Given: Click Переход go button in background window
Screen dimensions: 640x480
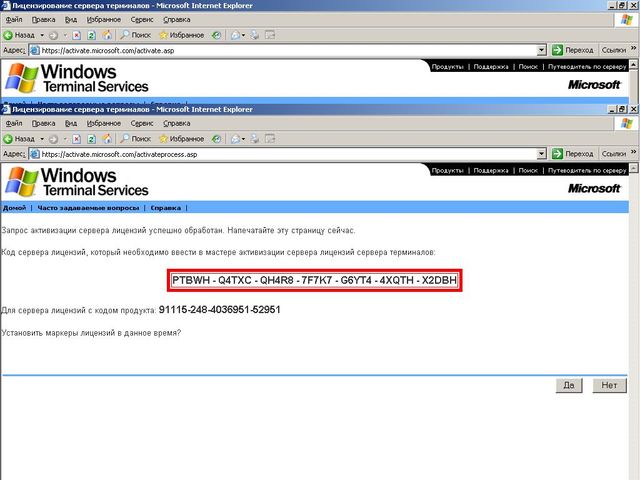Looking at the screenshot, I should pos(572,50).
